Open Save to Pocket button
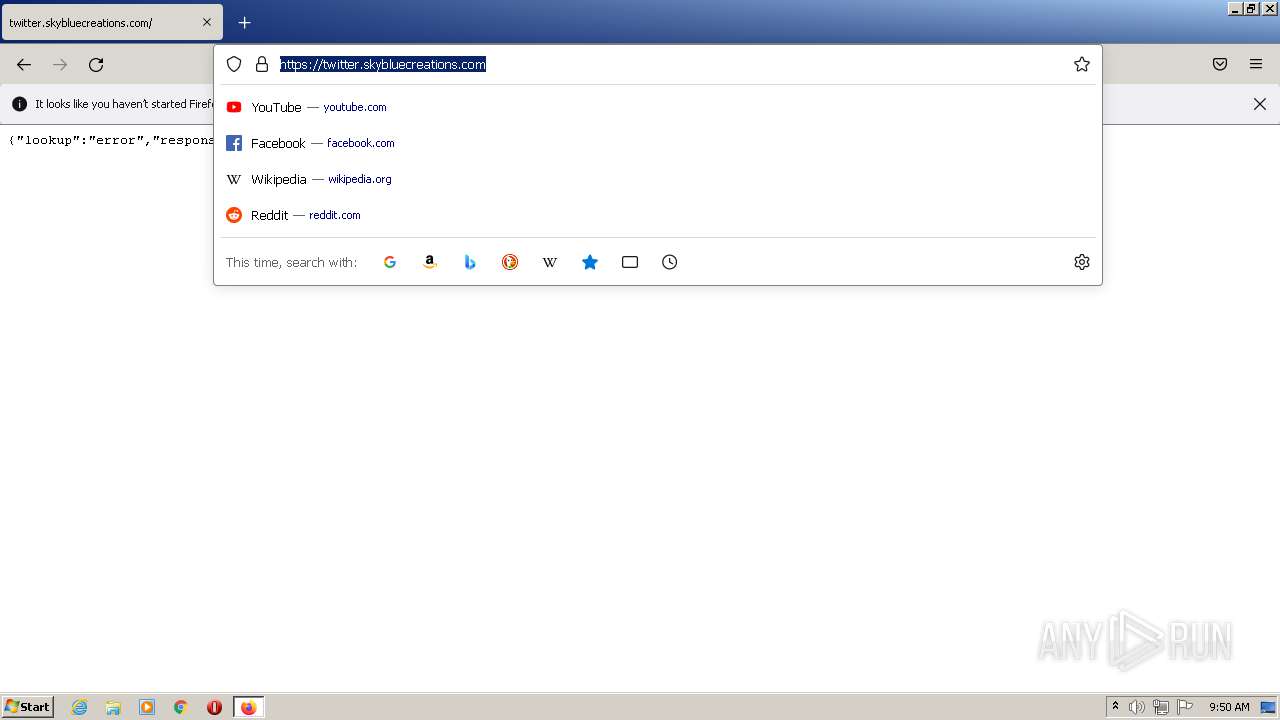This screenshot has width=1280, height=720. 1220,64
